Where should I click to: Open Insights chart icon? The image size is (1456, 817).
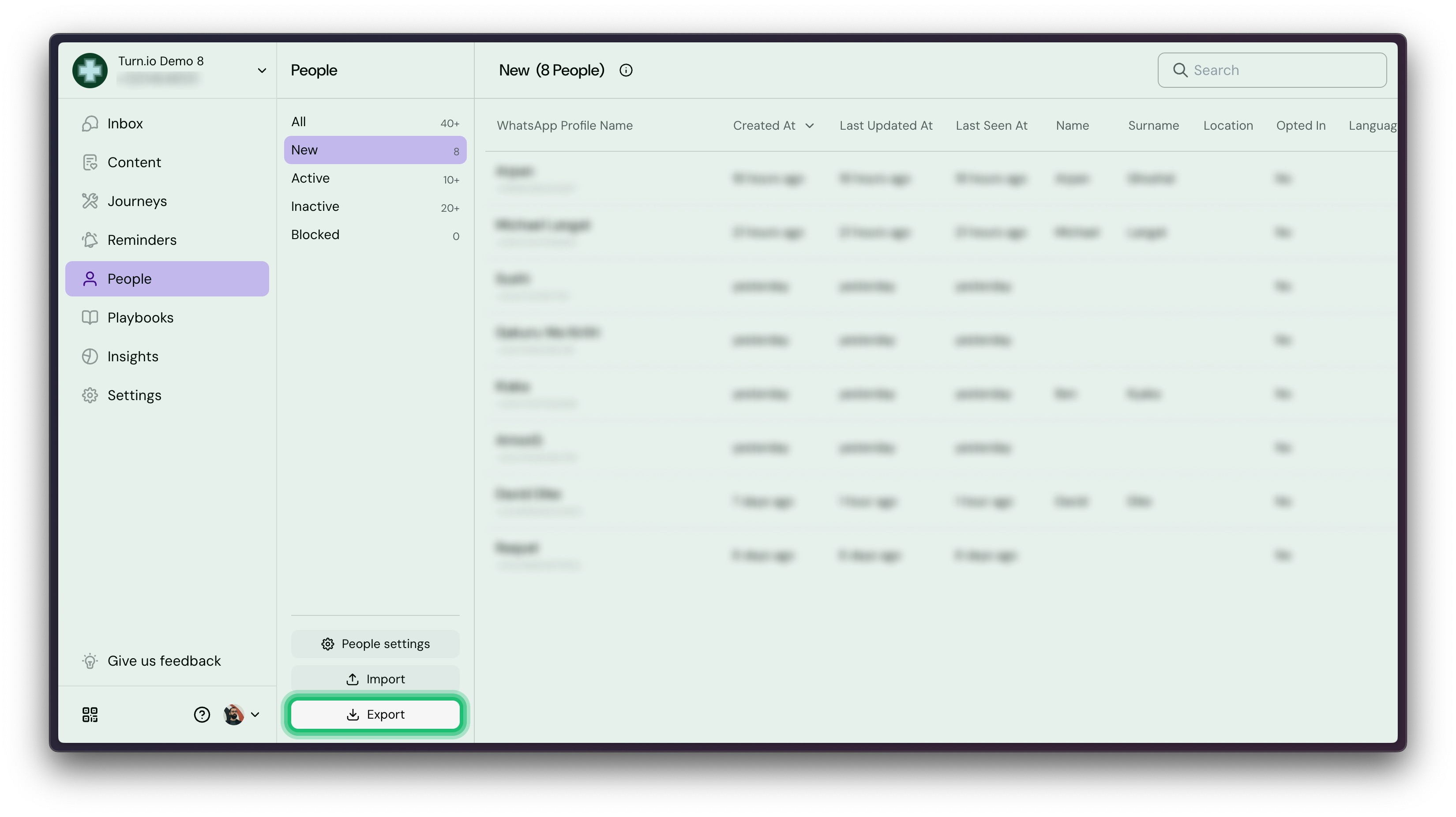90,356
